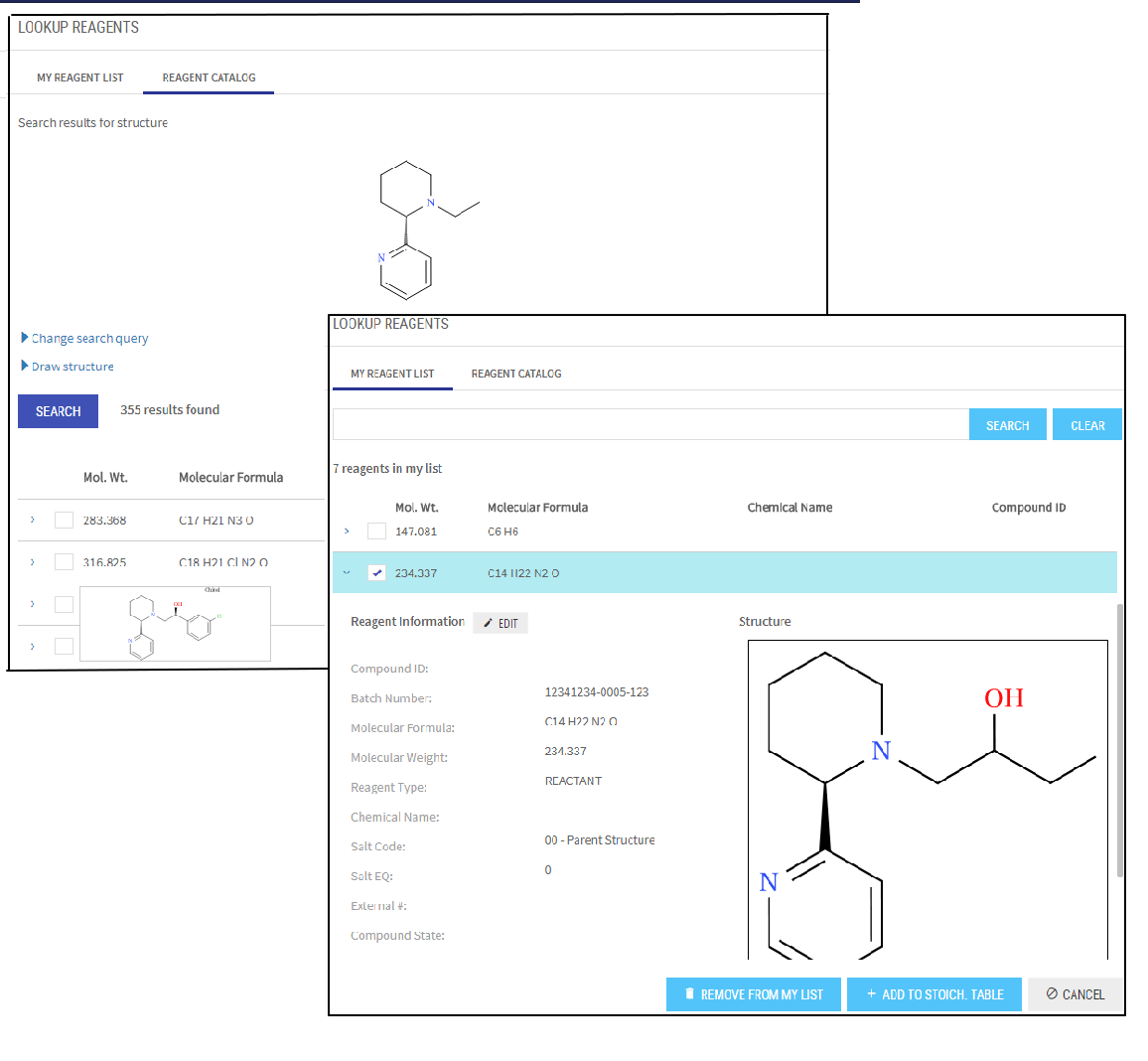
Task: Select the checked checkbox for reagent 234.337
Action: pos(376,572)
